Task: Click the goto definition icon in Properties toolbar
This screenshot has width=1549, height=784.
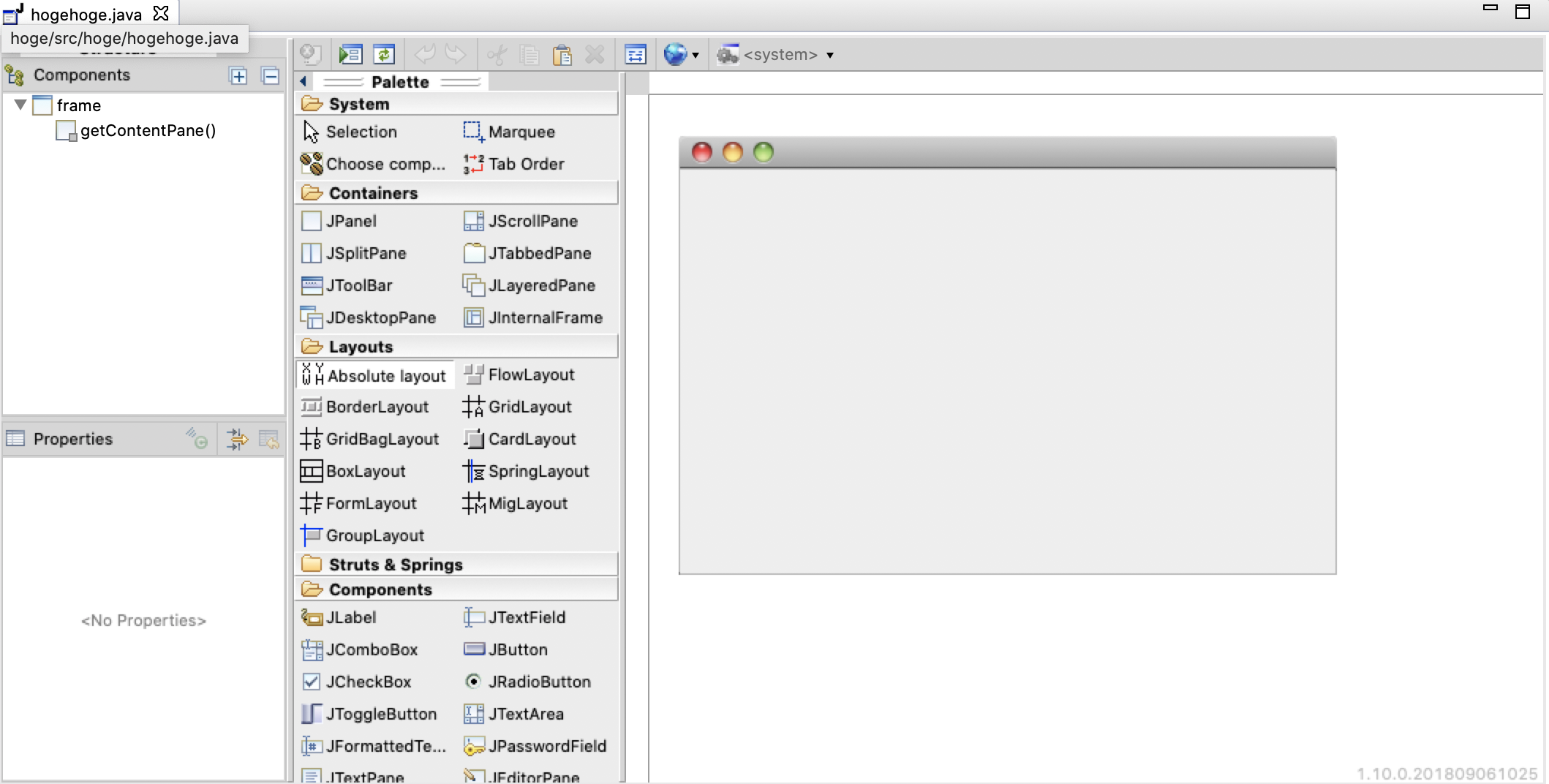Action: tap(237, 440)
